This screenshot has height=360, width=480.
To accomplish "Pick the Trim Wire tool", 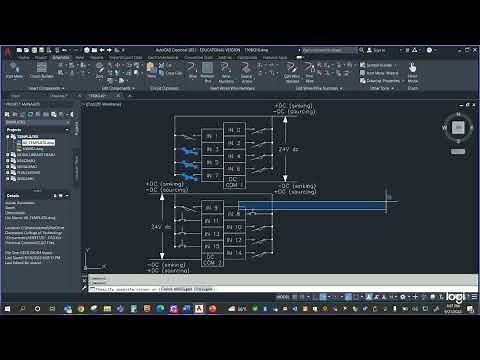I will (310, 72).
